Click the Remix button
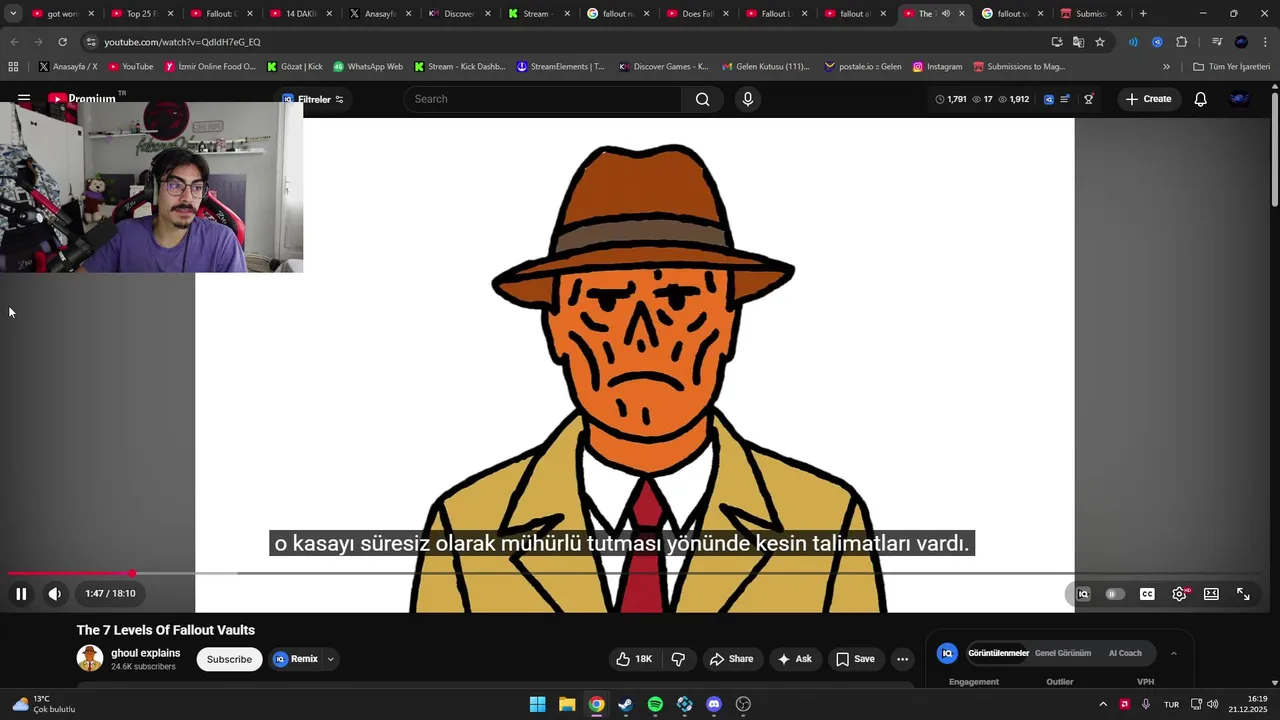The height and width of the screenshot is (720, 1280). (296, 659)
